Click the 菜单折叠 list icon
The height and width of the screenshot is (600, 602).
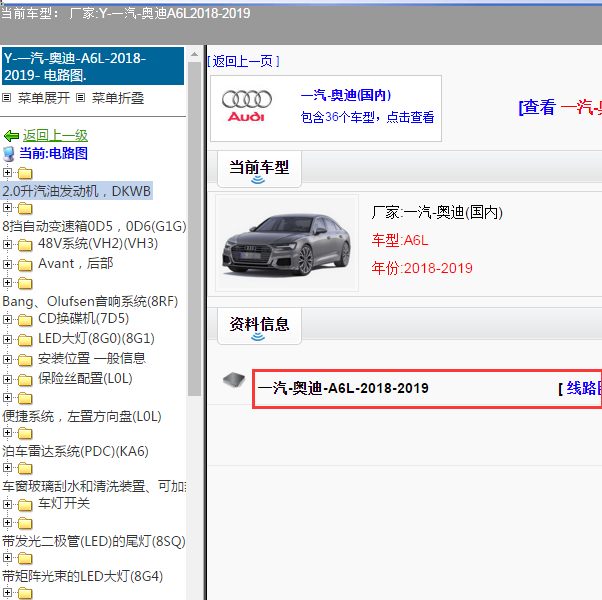(x=80, y=98)
